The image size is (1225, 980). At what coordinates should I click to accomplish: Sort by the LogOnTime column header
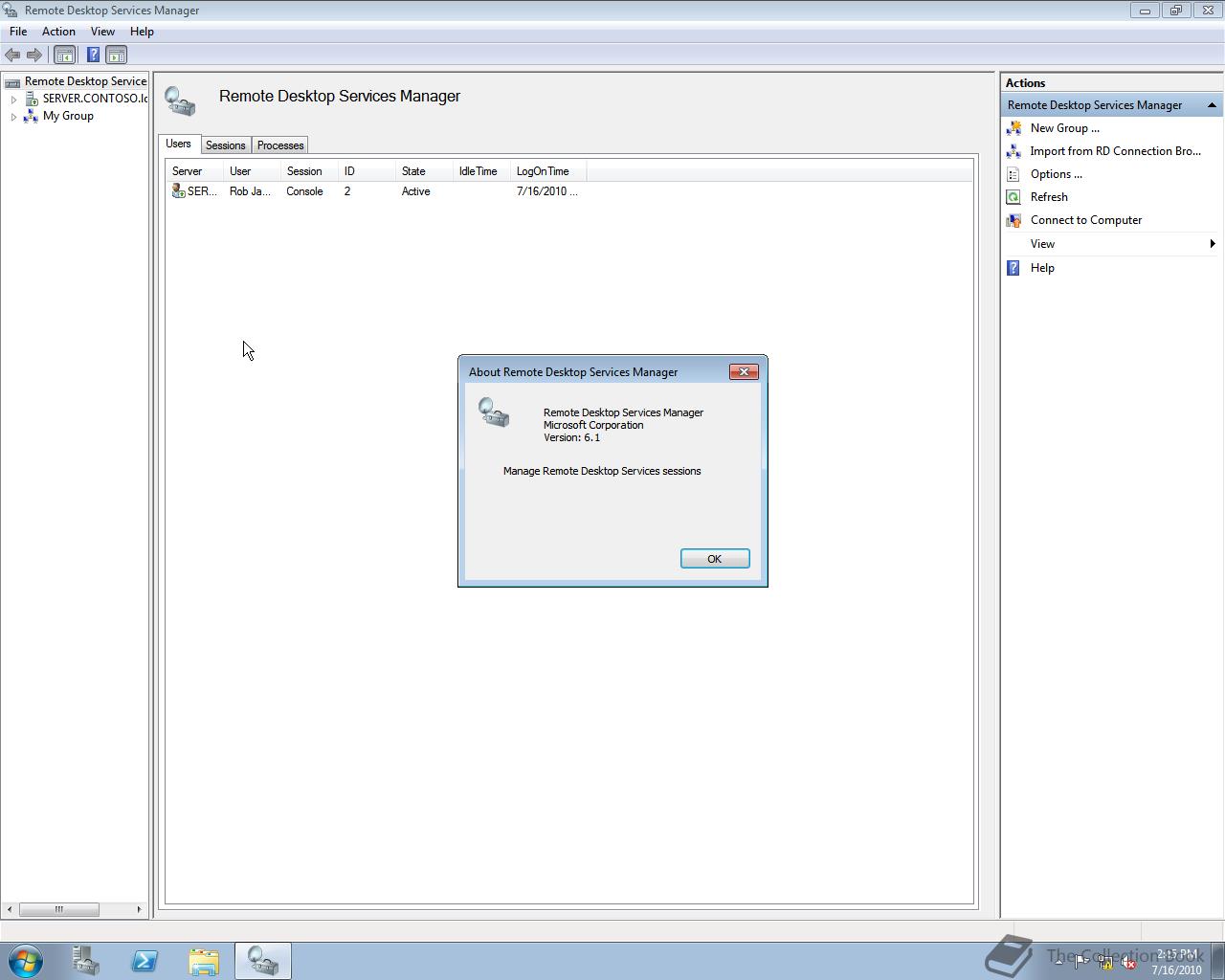coord(548,171)
